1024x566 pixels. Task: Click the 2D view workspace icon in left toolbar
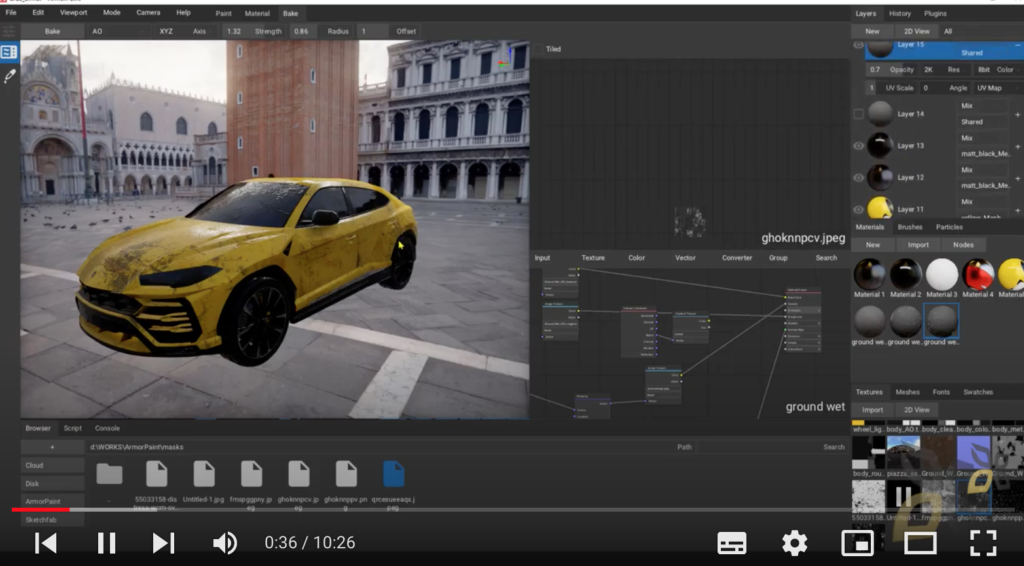9,52
